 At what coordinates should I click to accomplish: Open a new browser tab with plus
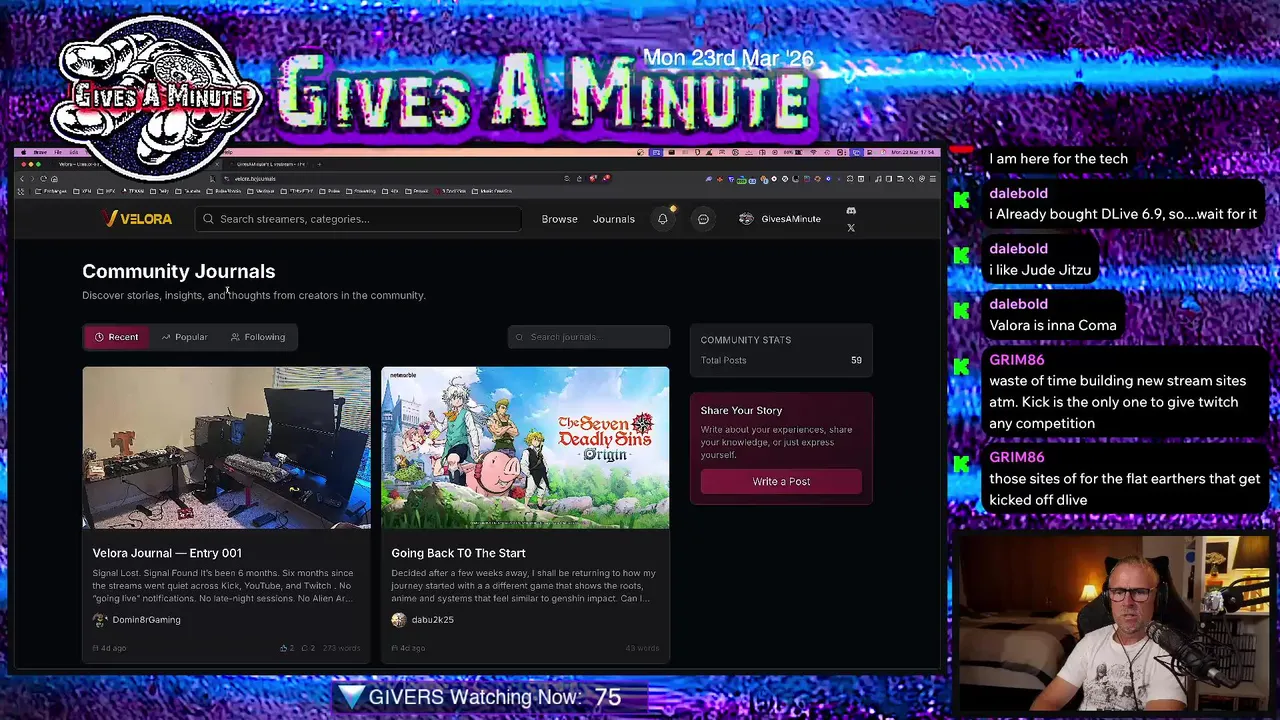click(x=319, y=164)
